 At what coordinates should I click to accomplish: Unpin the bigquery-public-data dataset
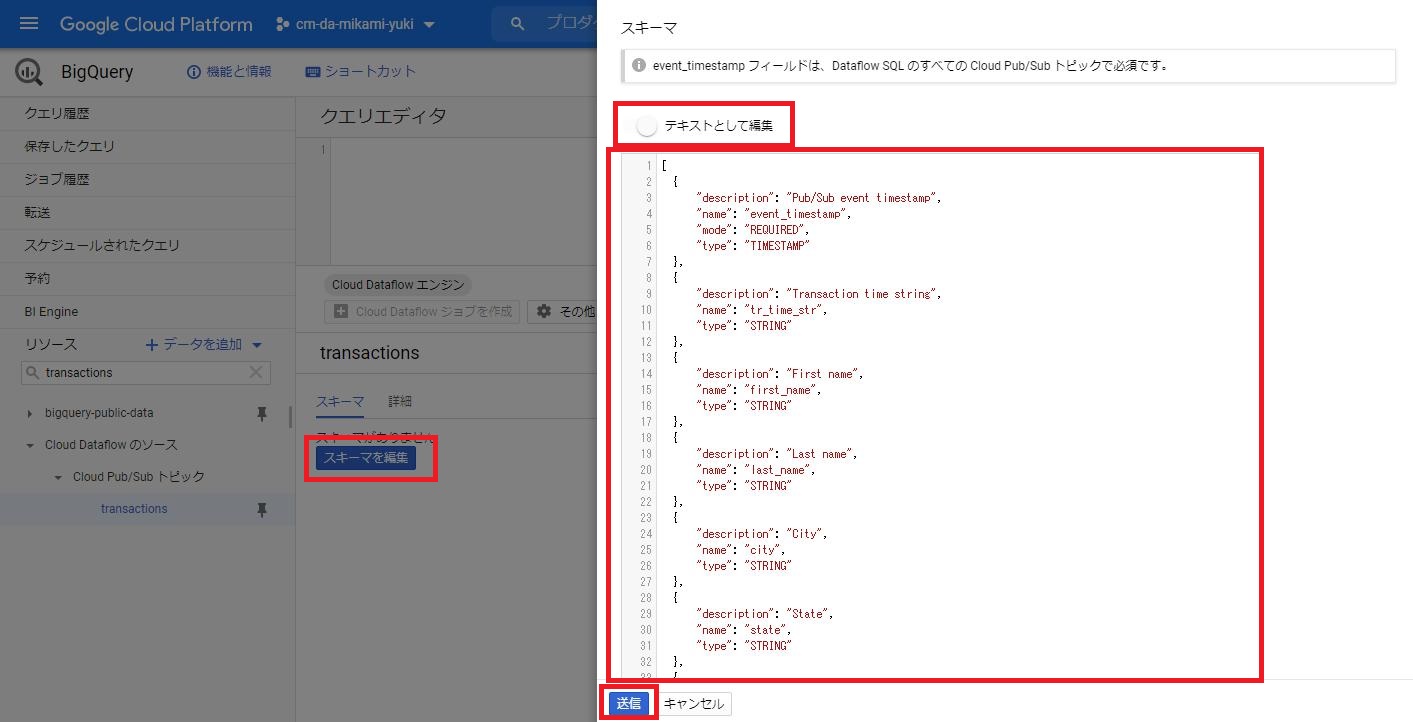point(261,412)
